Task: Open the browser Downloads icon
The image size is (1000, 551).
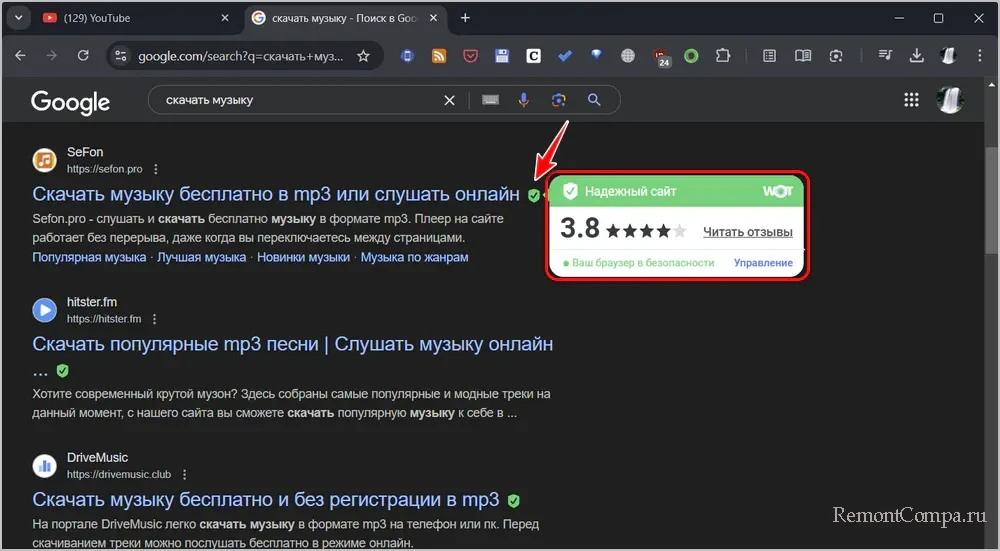Action: coord(917,56)
